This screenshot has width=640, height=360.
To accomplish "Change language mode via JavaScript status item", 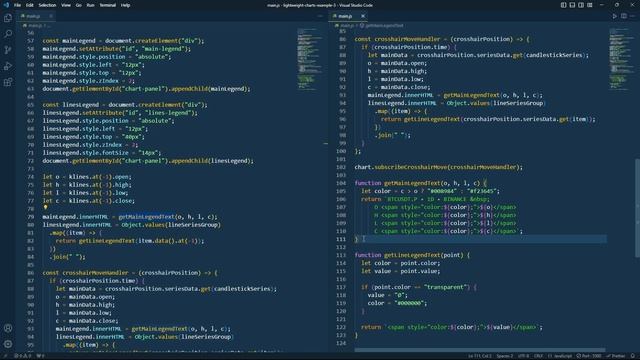I will (560, 356).
